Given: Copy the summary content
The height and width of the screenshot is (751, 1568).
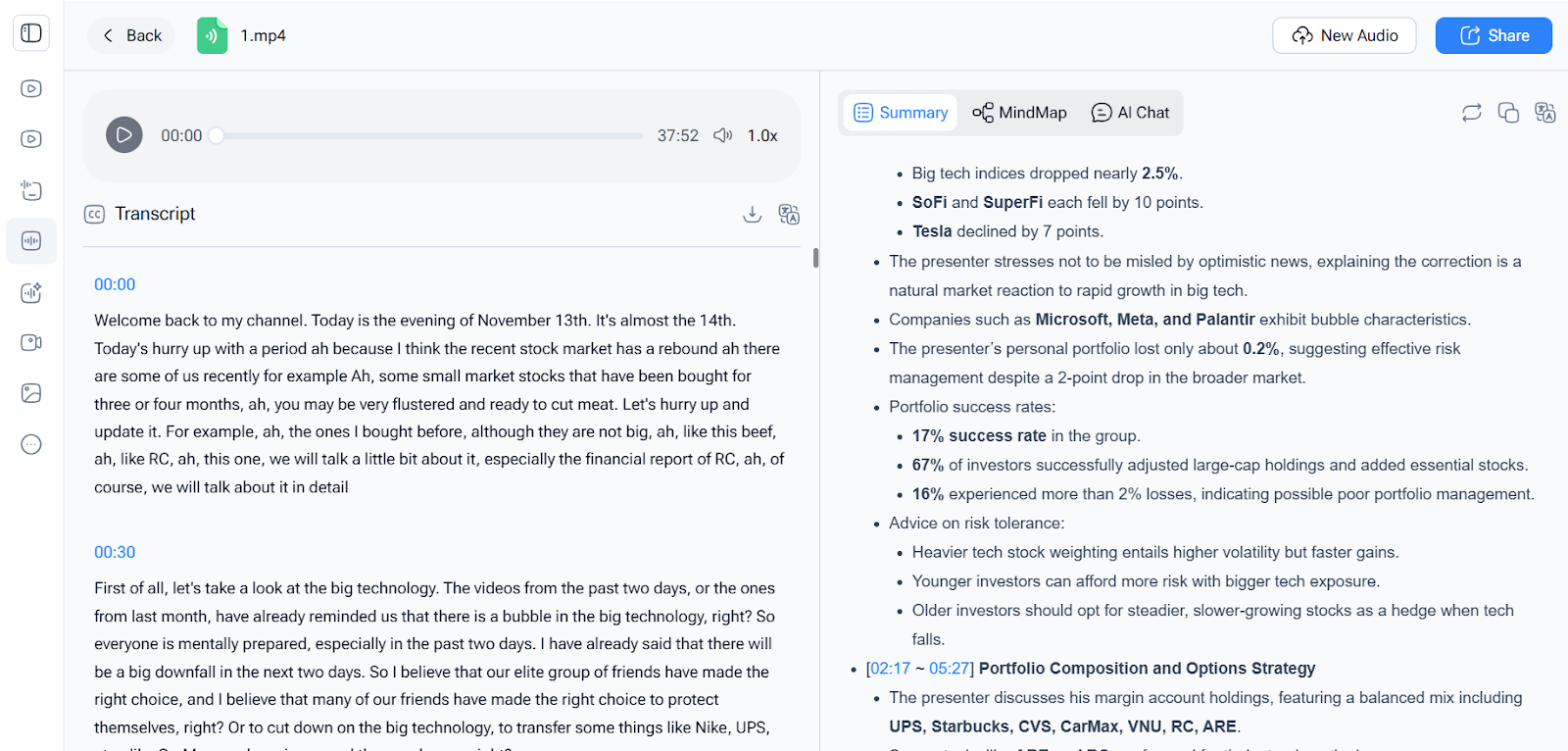Looking at the screenshot, I should point(1508,113).
